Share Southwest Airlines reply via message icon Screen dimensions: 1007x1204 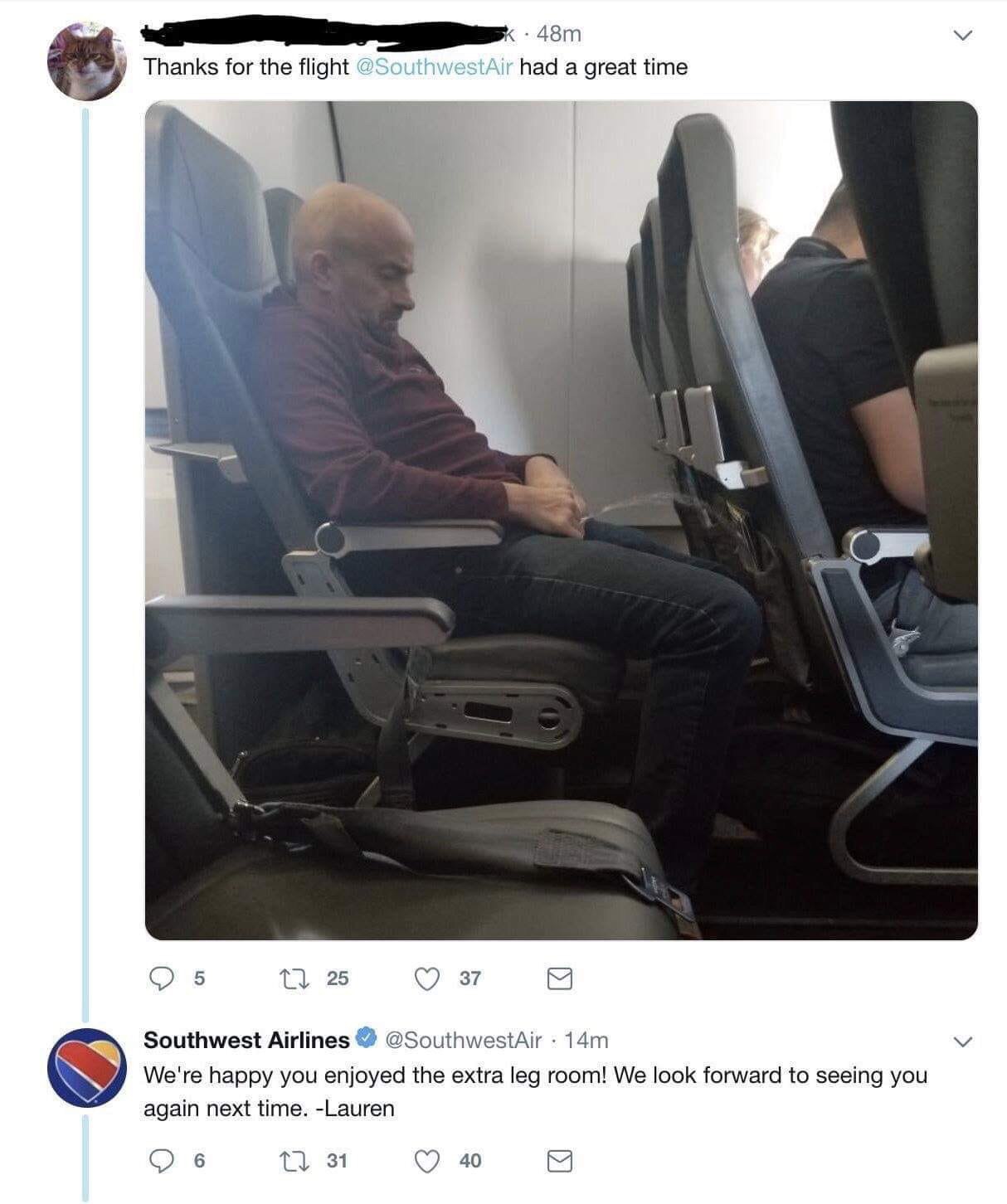tap(560, 1161)
